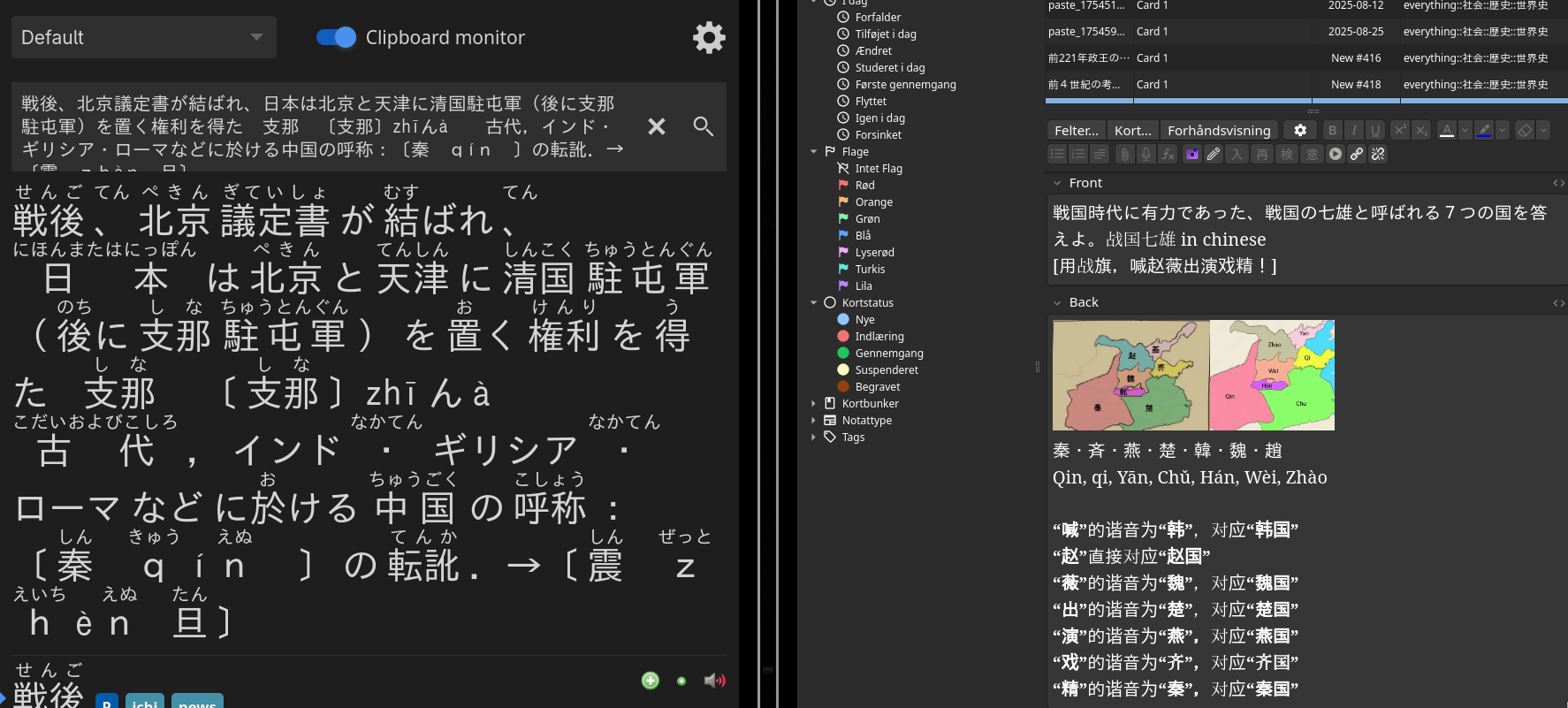This screenshot has width=1568, height=708.
Task: Click the seven states map thumbnail
Action: point(1193,375)
